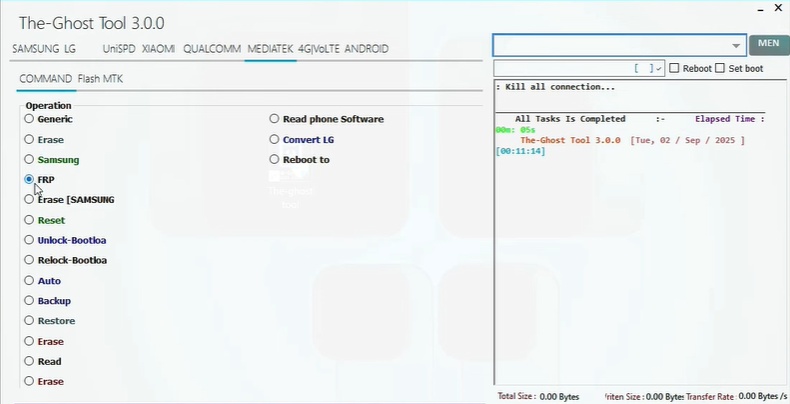This screenshot has width=790, height=404.
Task: Focus the large top combo box field
Action: pyautogui.click(x=619, y=46)
